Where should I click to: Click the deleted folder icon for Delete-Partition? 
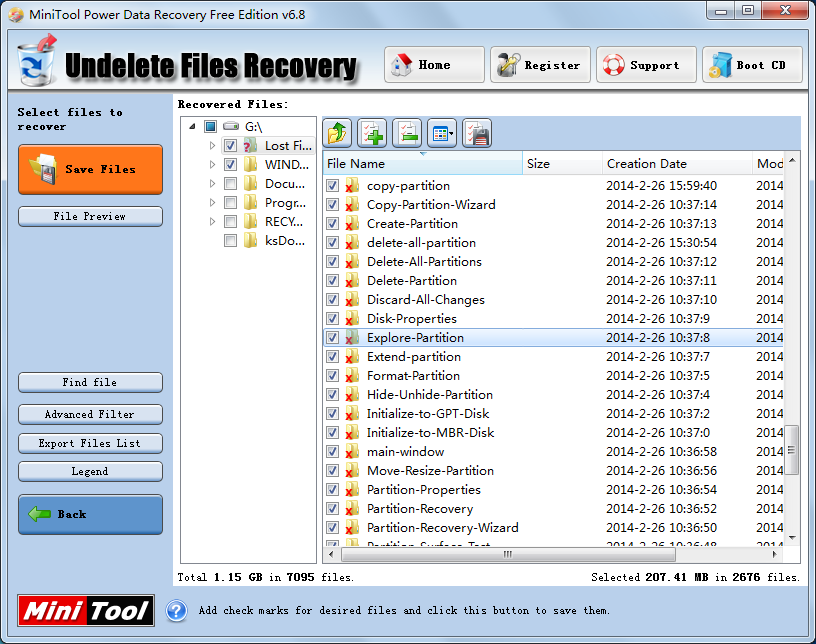coord(352,281)
